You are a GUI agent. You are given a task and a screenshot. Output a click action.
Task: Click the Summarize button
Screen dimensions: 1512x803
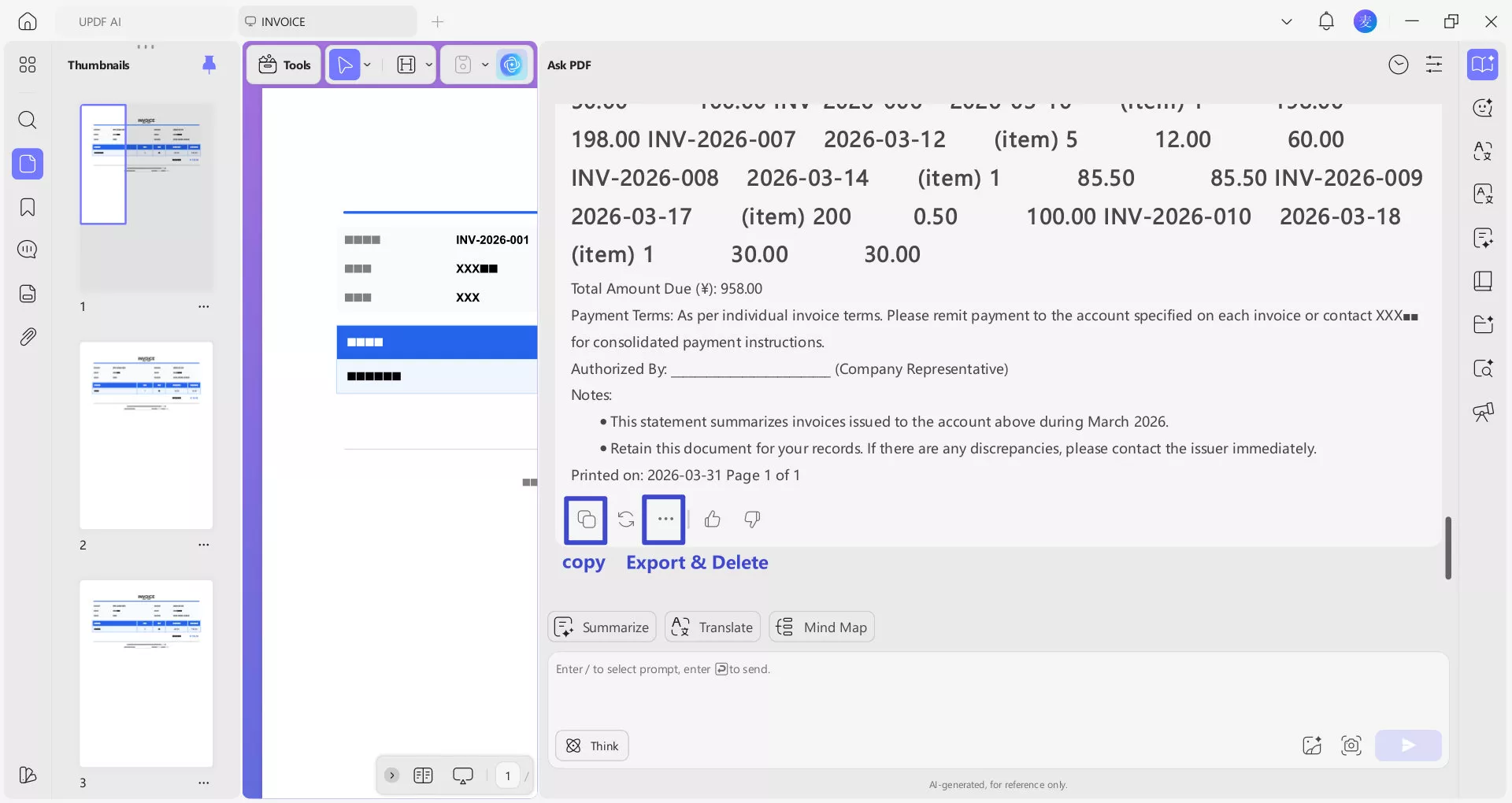coord(602,627)
